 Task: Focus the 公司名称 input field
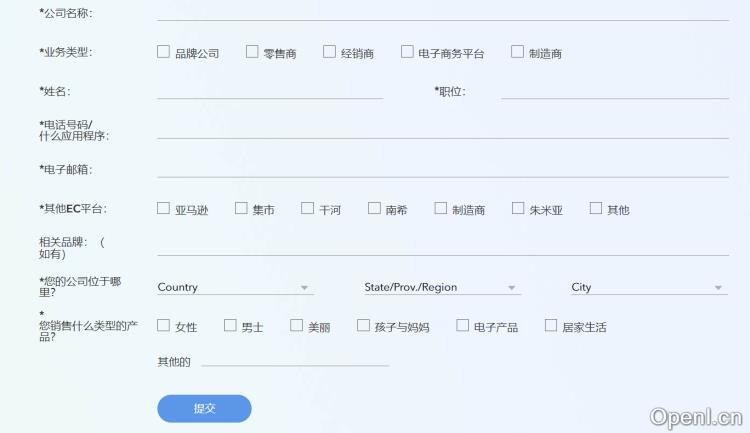click(442, 13)
